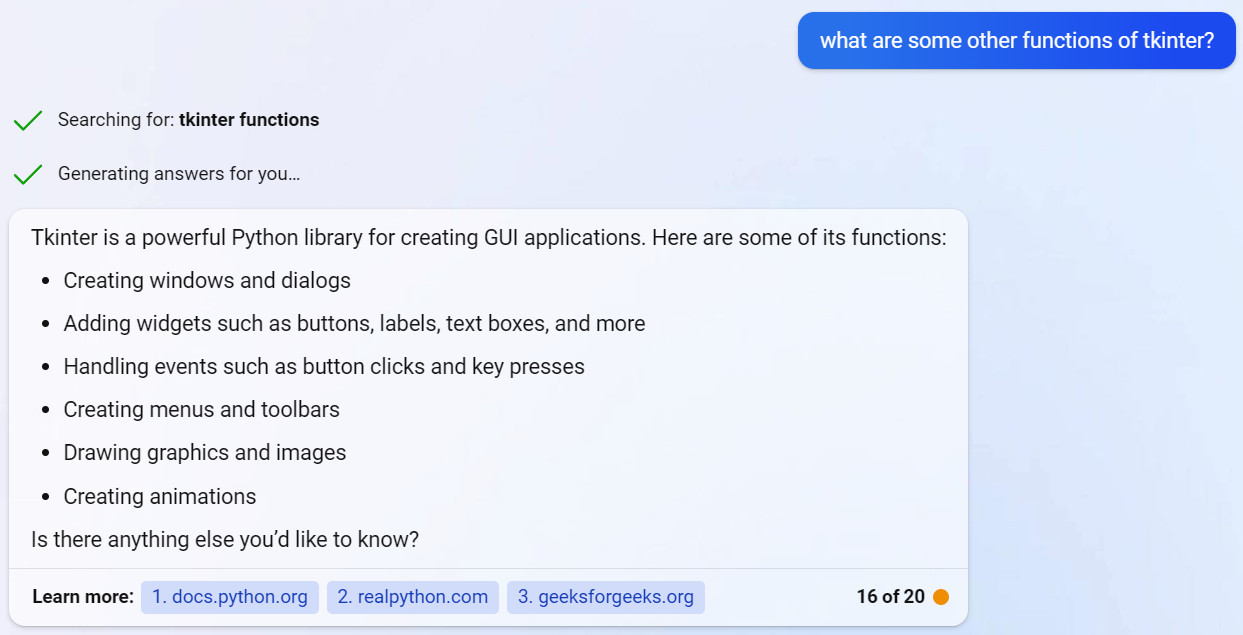Select the bold text tkinter functions
1243x635 pixels.
click(248, 119)
